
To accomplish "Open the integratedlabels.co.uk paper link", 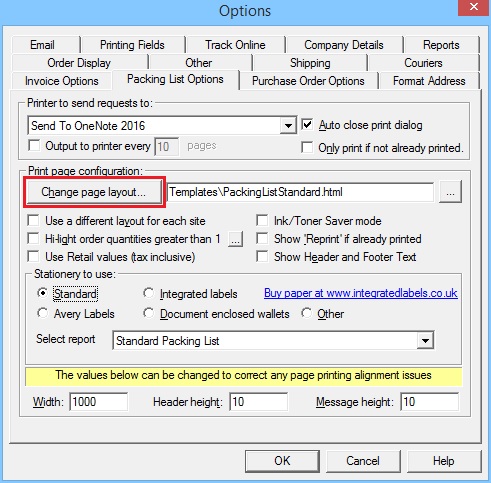I will pos(361,293).
